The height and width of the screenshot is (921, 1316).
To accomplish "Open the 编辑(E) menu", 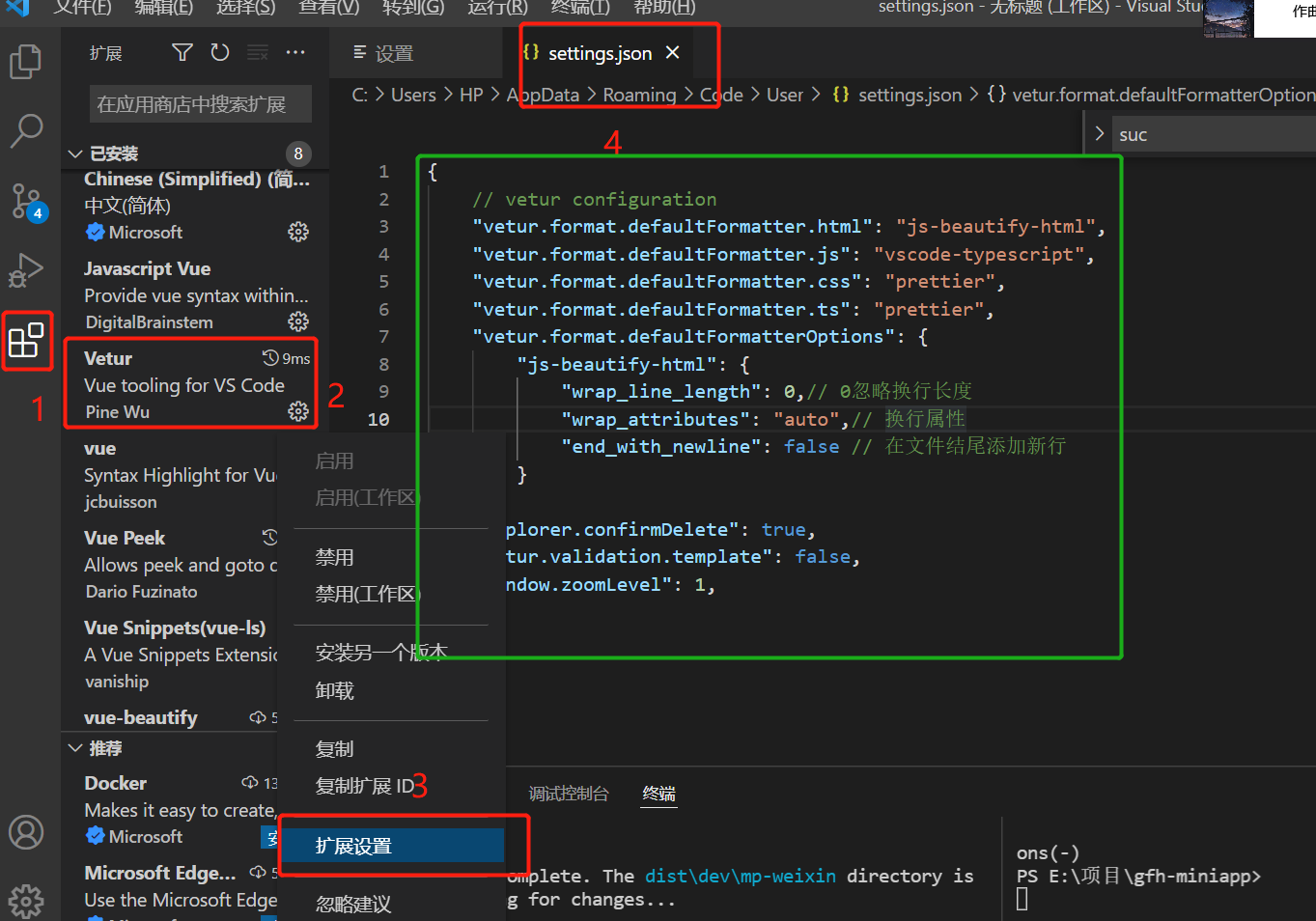I will tap(164, 8).
